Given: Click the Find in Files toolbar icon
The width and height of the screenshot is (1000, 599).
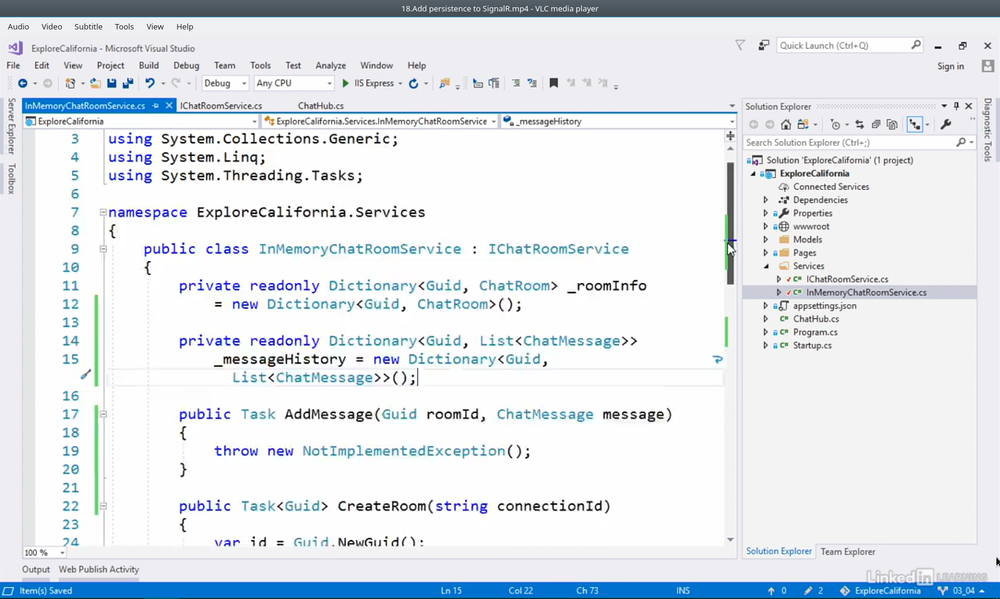Looking at the screenshot, I should [445, 84].
